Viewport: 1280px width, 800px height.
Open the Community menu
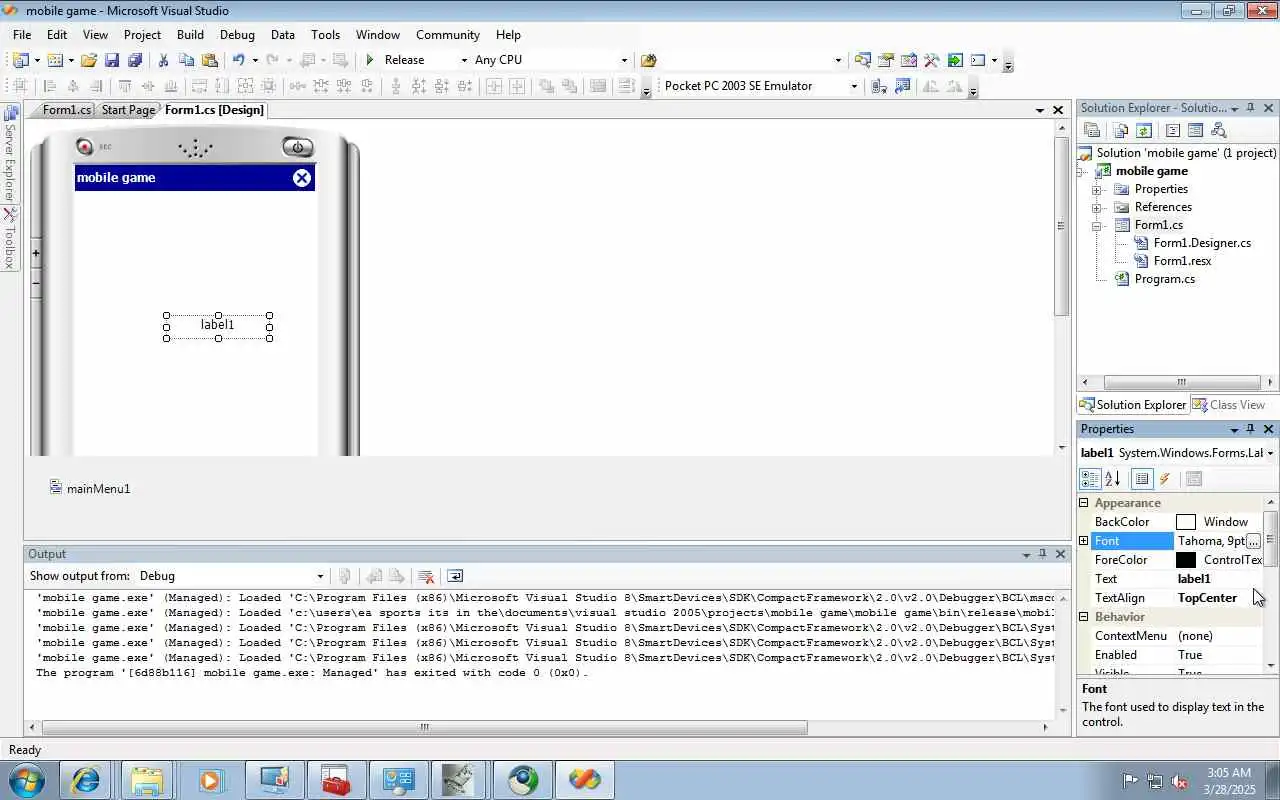pos(448,34)
